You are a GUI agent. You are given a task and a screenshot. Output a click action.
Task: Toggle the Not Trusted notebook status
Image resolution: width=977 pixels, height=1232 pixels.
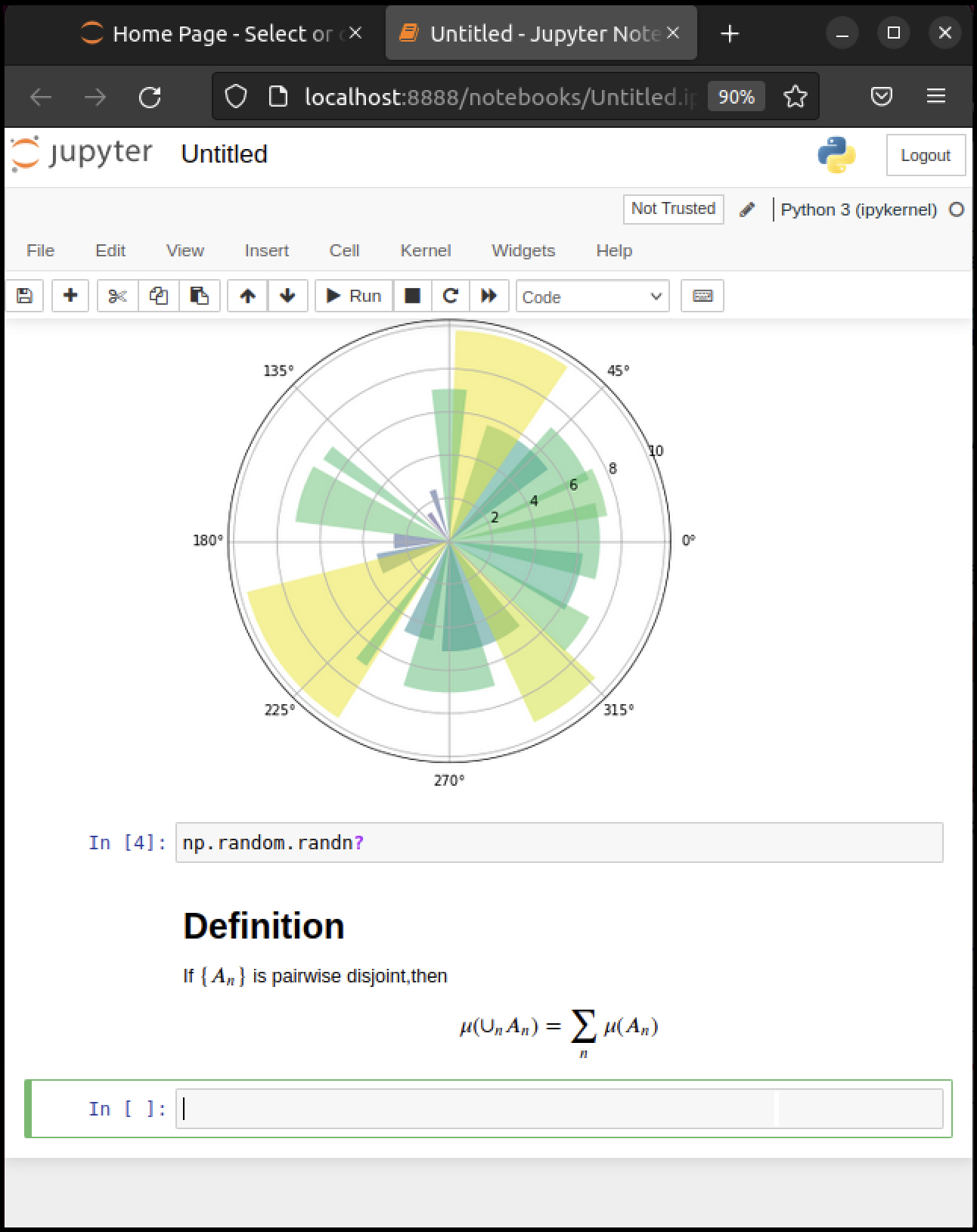tap(672, 209)
